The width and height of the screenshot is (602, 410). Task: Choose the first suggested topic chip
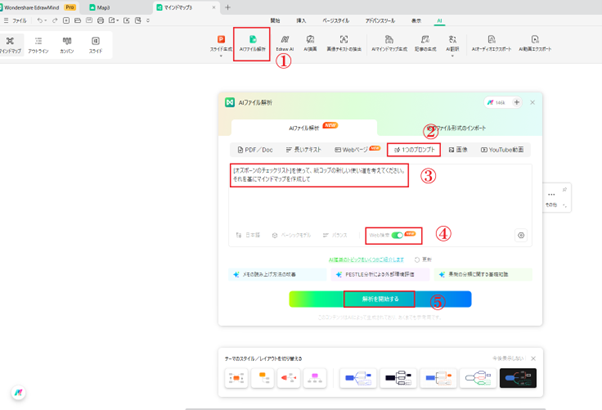277,274
